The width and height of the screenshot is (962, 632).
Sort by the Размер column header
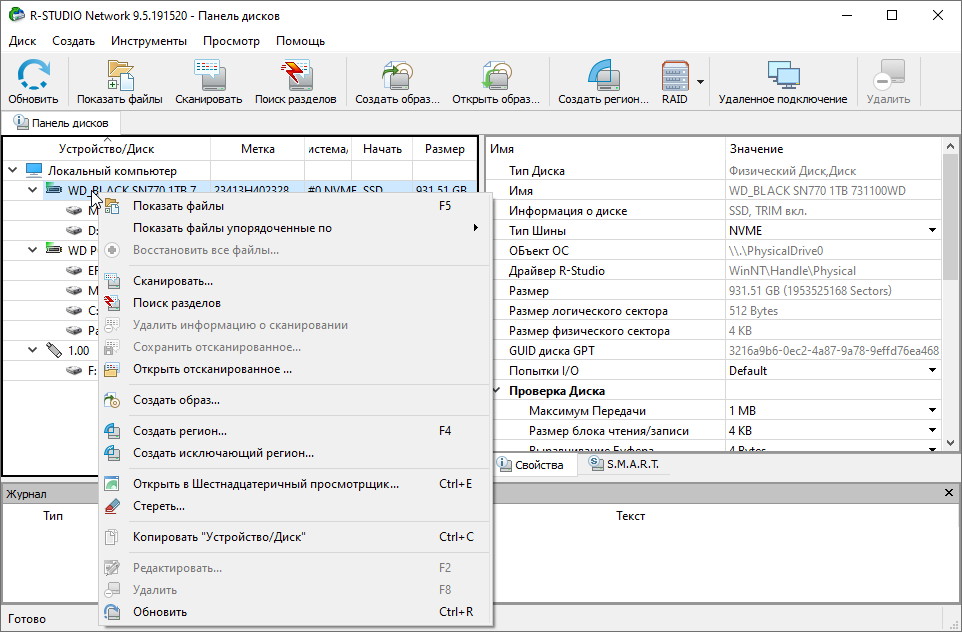[444, 148]
